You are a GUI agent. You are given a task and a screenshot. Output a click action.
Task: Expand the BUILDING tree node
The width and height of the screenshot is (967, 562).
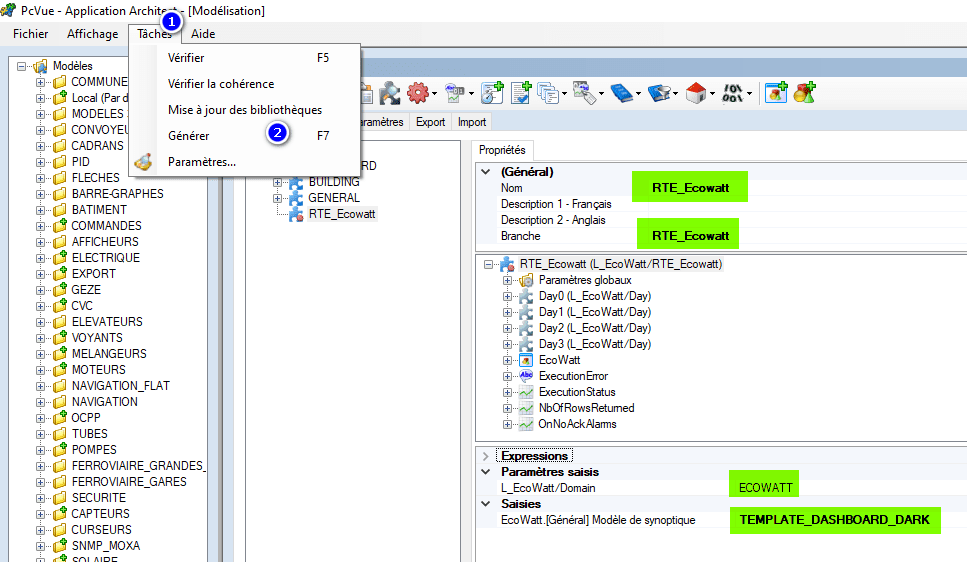tap(278, 182)
